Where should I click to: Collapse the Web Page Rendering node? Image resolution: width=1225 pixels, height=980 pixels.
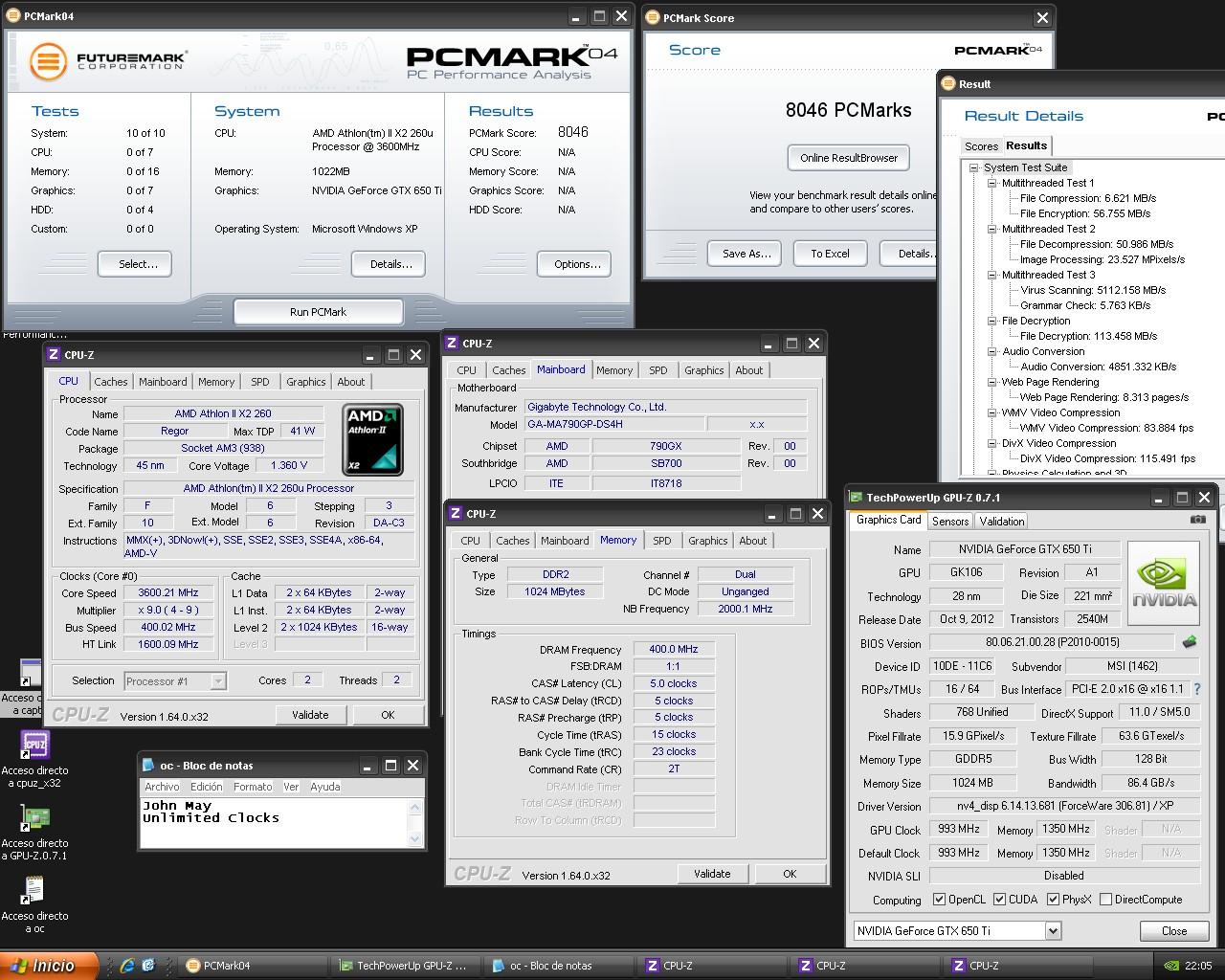[x=992, y=382]
